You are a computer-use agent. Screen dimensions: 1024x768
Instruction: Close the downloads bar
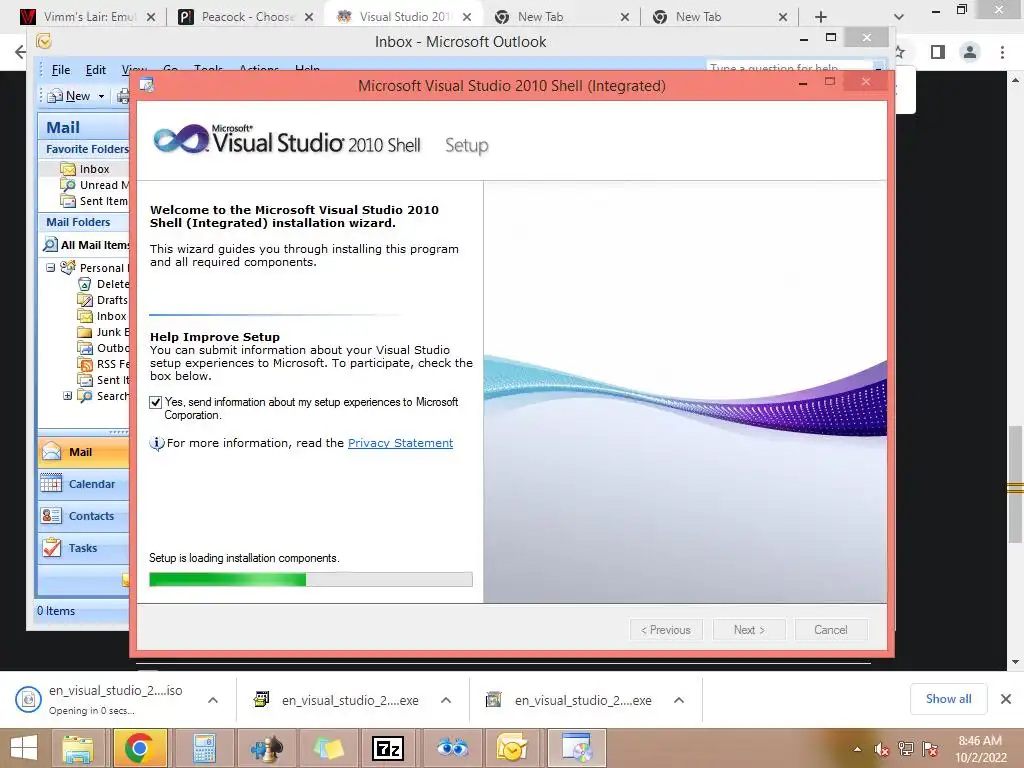pyautogui.click(x=1006, y=699)
